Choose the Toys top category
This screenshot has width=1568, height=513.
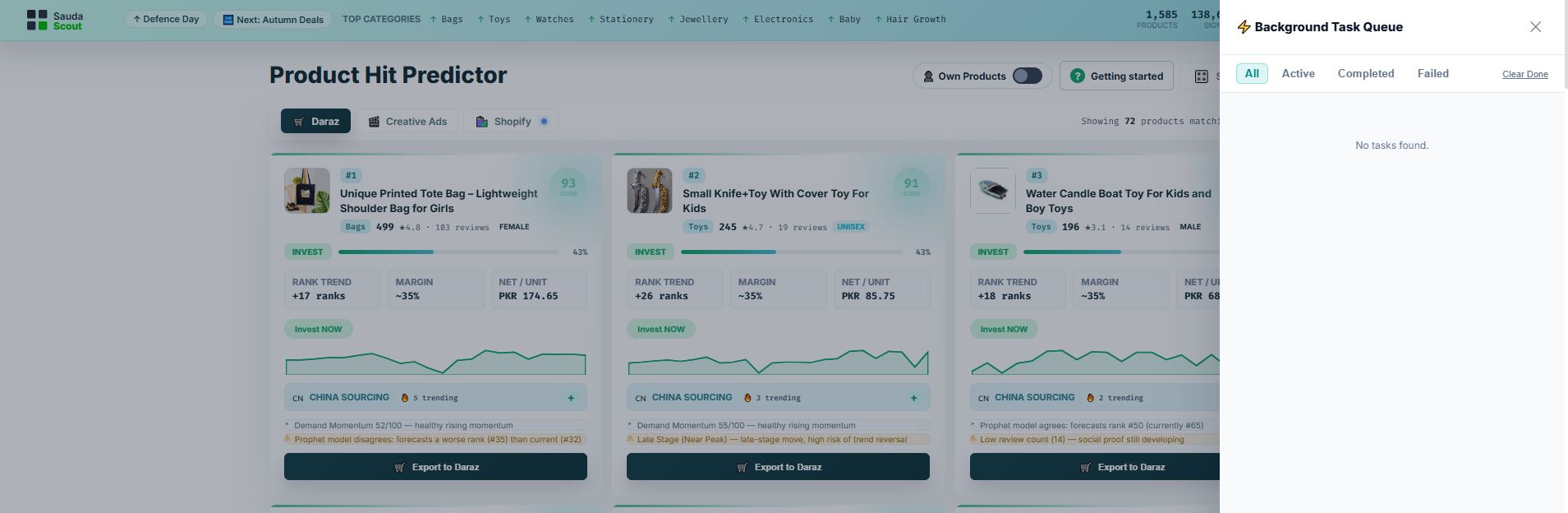click(x=494, y=19)
